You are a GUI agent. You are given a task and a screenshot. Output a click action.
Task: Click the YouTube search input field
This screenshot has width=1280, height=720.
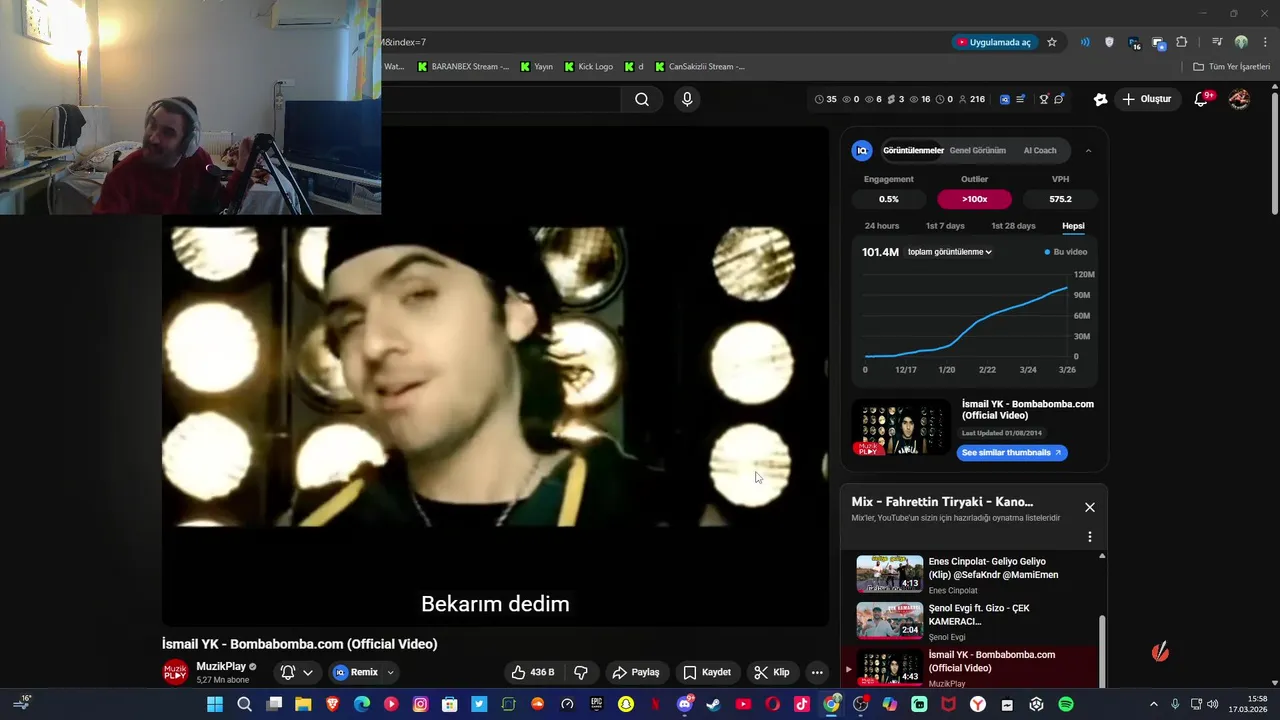click(500, 99)
